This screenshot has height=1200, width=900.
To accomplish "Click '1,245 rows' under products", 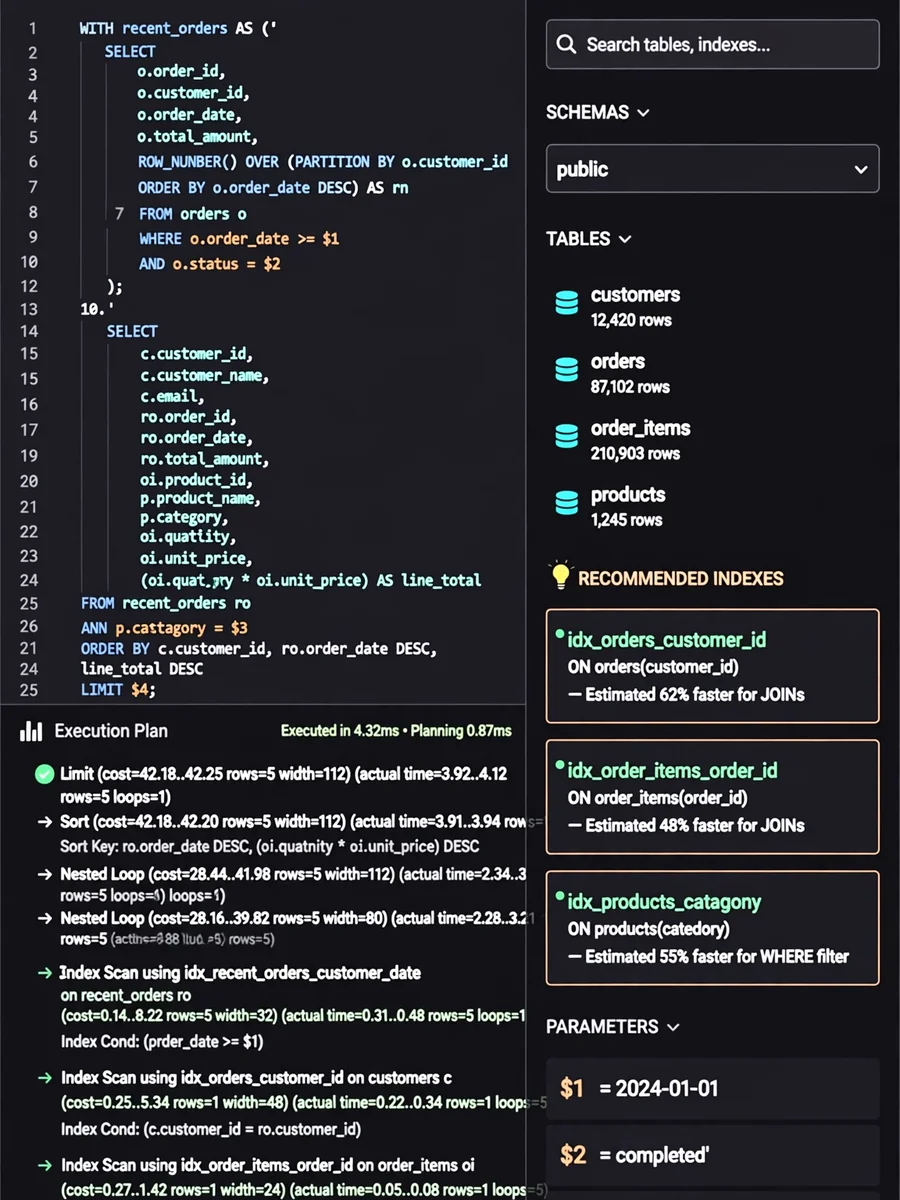I will [x=626, y=520].
